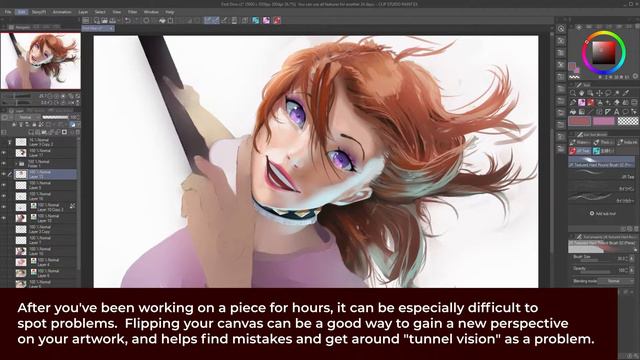Select the Text tool (letter A)
The height and width of the screenshot is (360, 640).
tap(617, 111)
